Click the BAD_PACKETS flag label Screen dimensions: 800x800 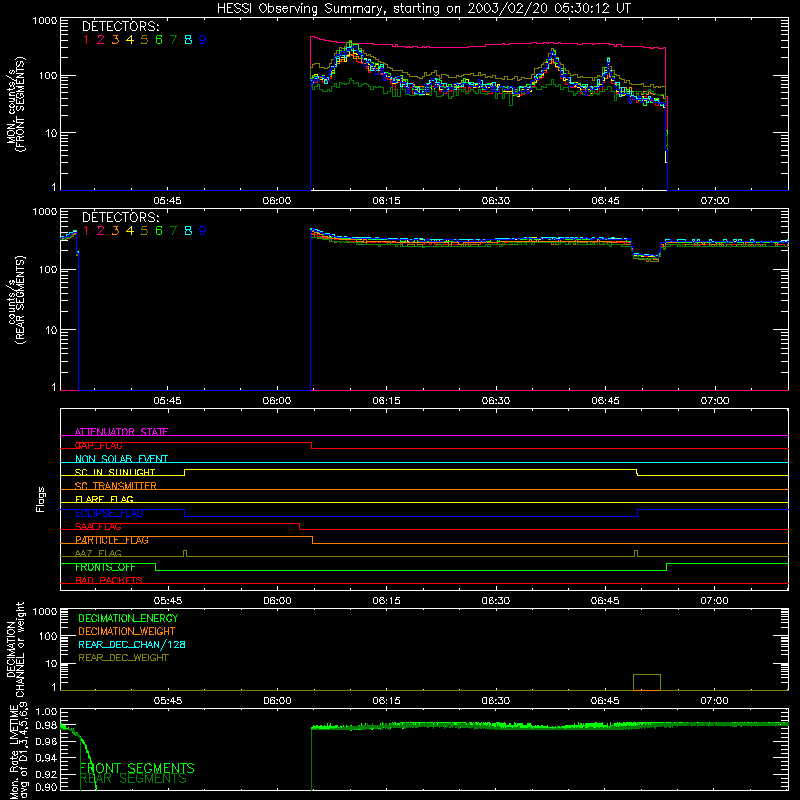pyautogui.click(x=109, y=581)
